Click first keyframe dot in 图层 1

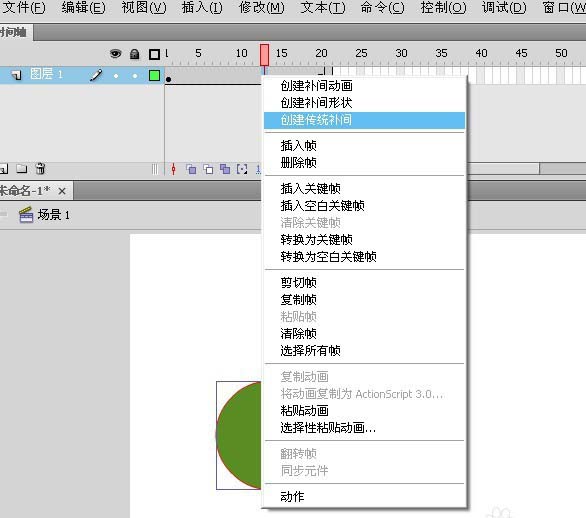point(169,79)
